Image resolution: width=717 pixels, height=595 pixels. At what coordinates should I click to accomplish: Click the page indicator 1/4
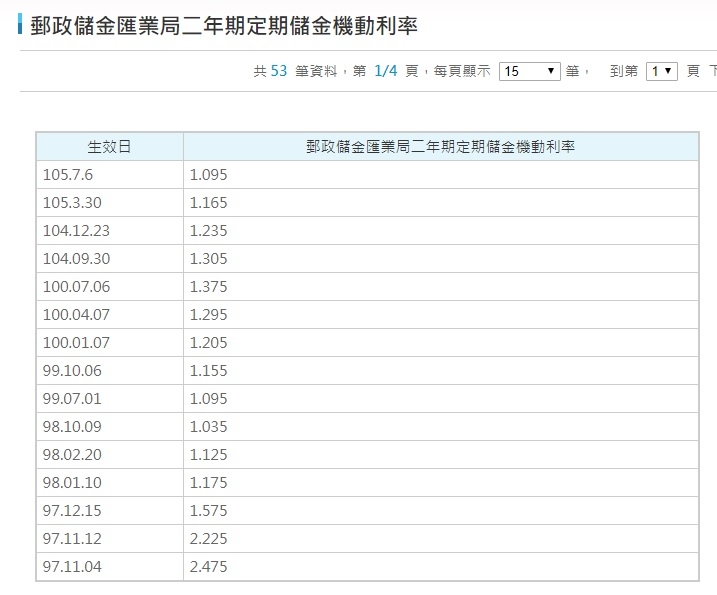click(x=386, y=71)
